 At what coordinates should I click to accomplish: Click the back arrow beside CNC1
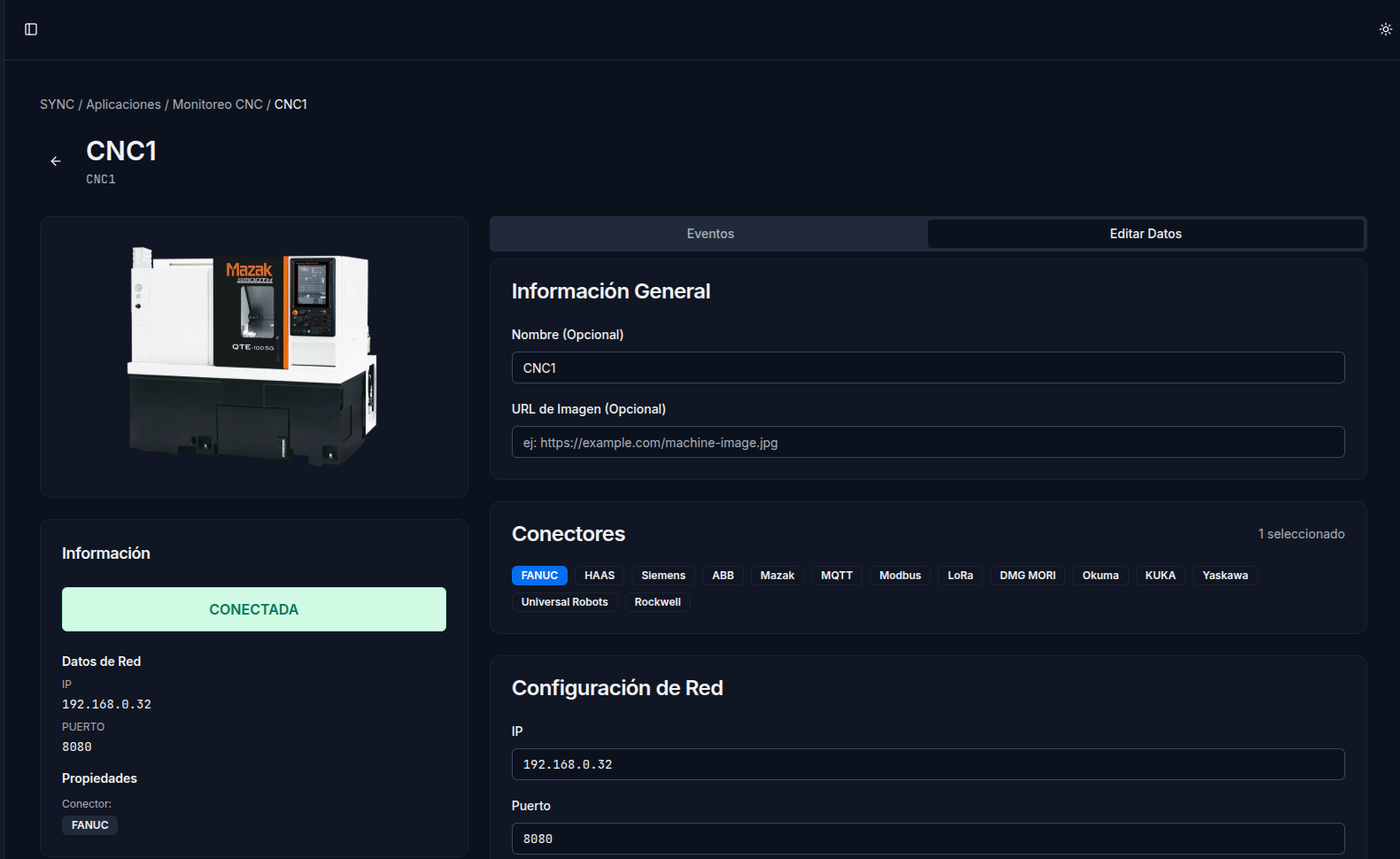click(56, 161)
